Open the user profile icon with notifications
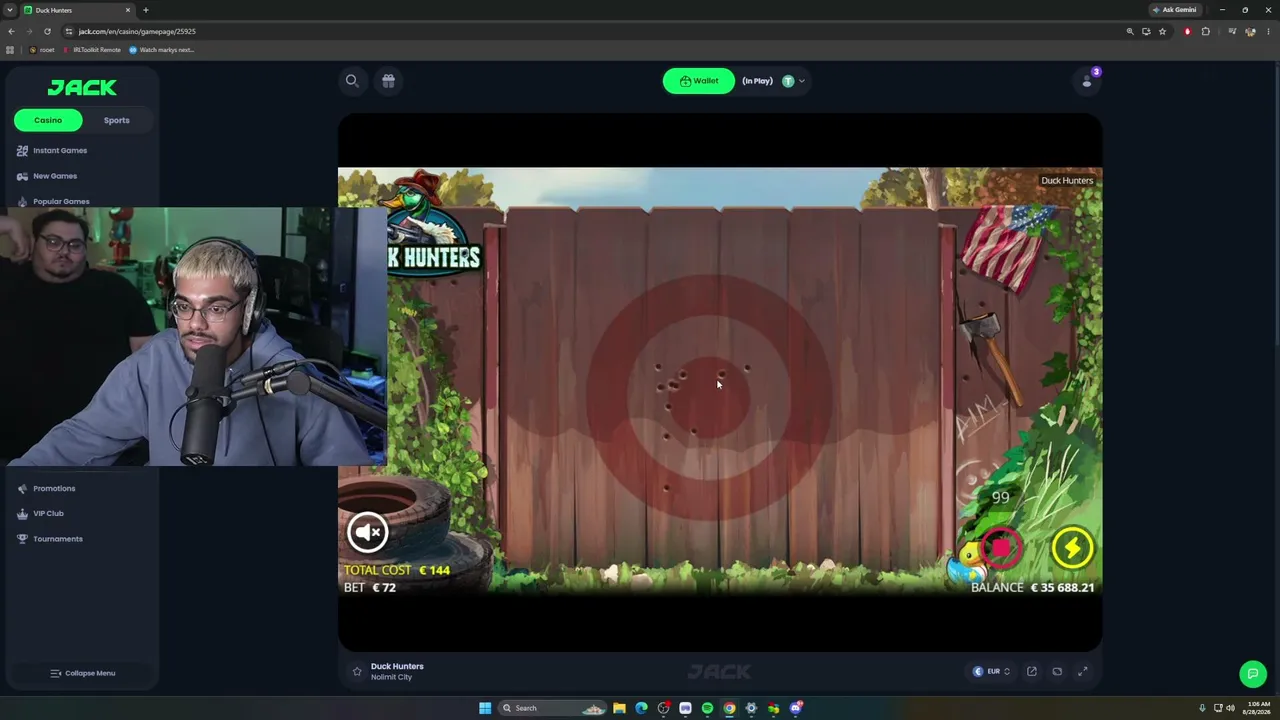The image size is (1280, 720). [1087, 81]
